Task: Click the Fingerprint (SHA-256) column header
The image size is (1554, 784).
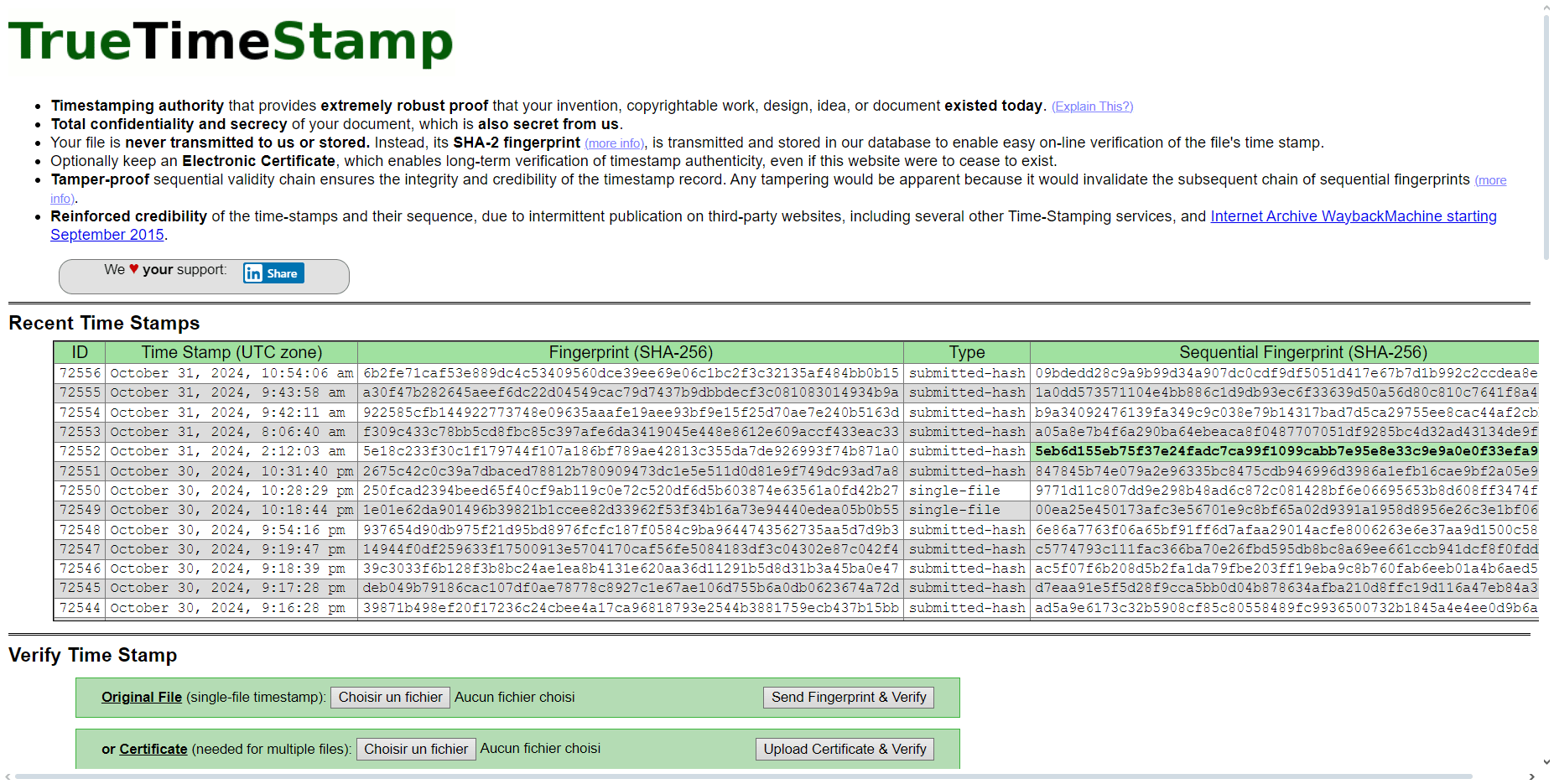Action: pyautogui.click(x=631, y=352)
